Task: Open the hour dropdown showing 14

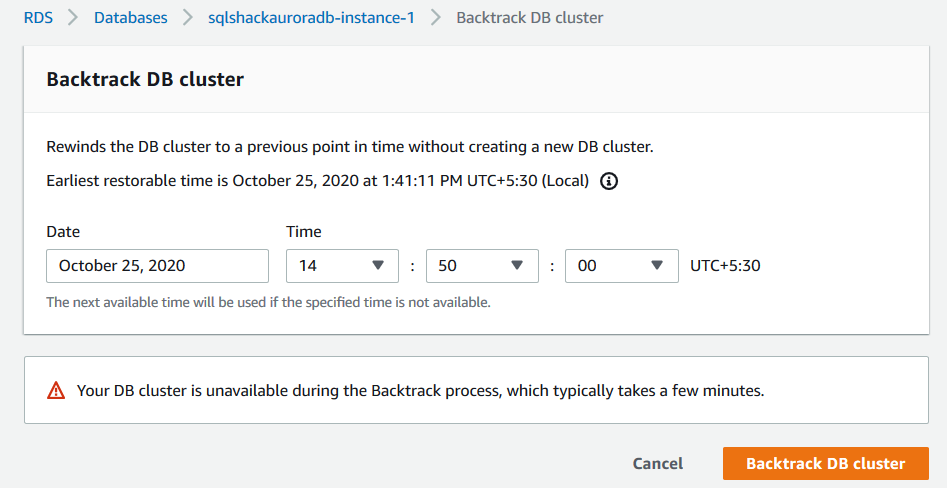Action: tap(341, 266)
